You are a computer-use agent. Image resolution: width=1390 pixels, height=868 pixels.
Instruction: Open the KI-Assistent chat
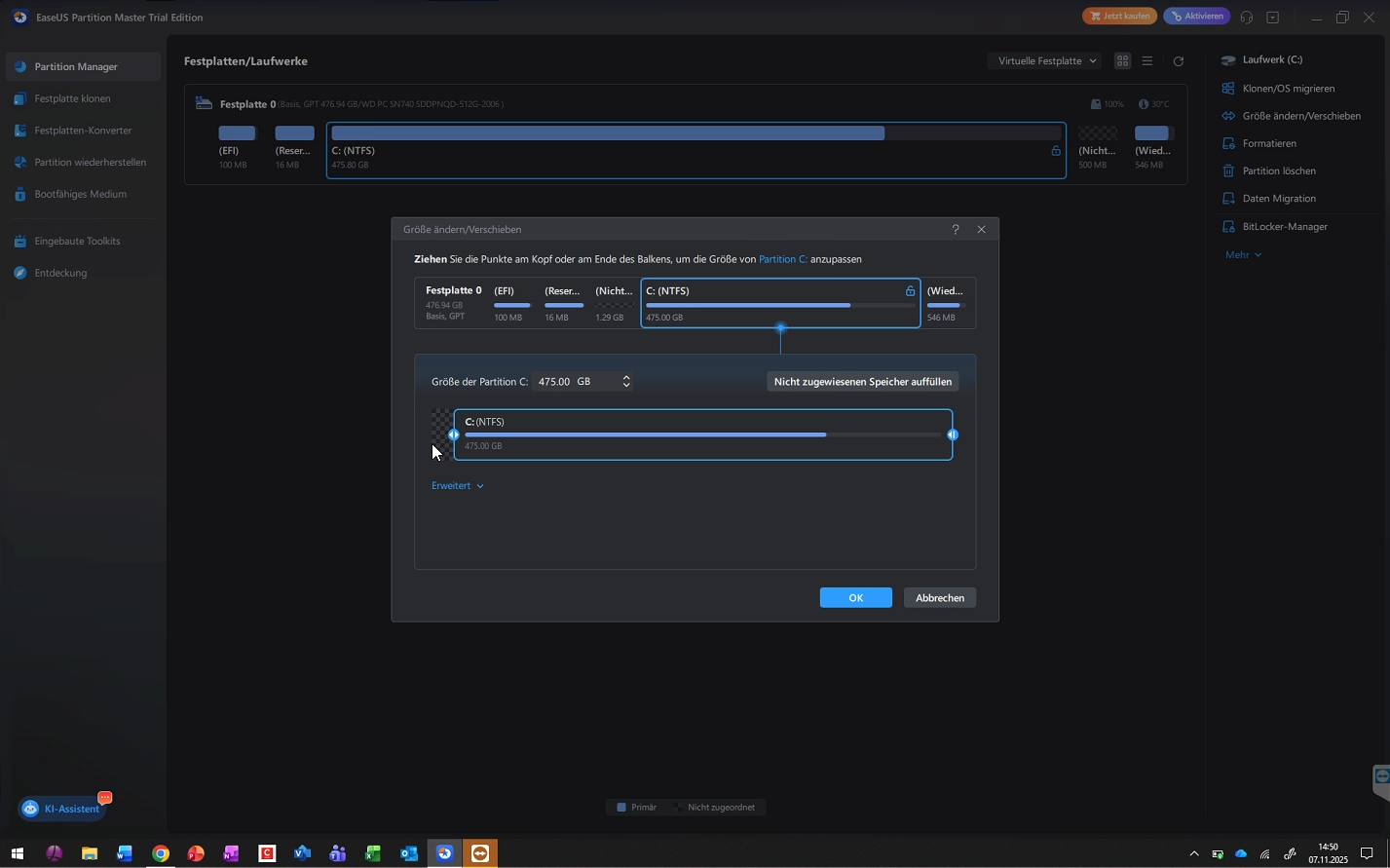pyautogui.click(x=63, y=809)
